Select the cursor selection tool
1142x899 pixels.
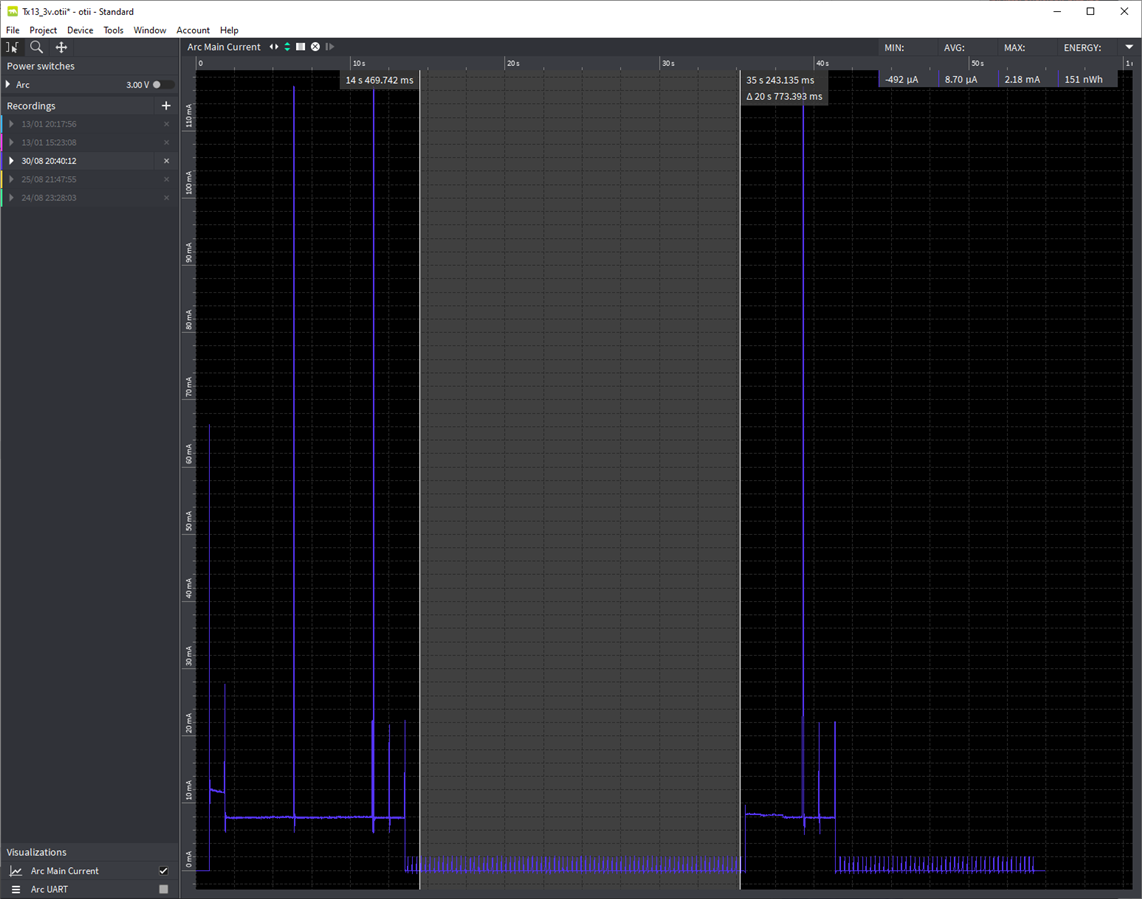12,47
